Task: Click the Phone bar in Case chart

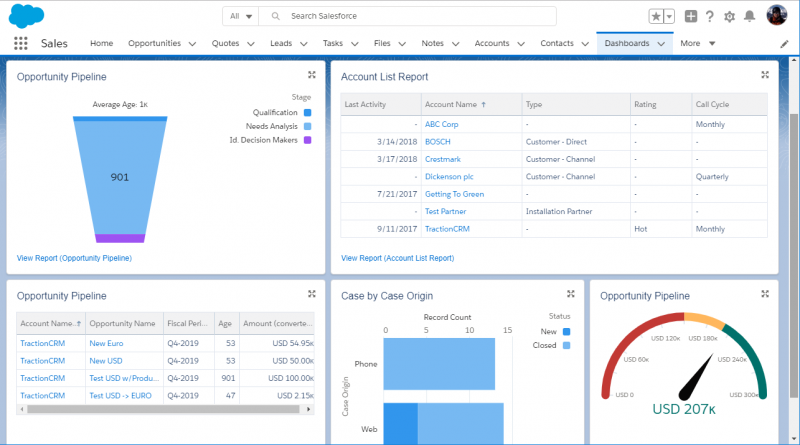Action: [439, 364]
